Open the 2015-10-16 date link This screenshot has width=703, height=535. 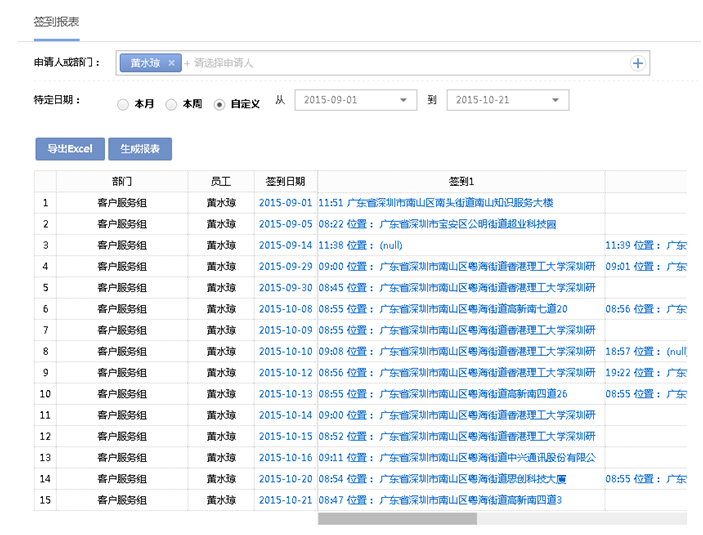coord(286,457)
